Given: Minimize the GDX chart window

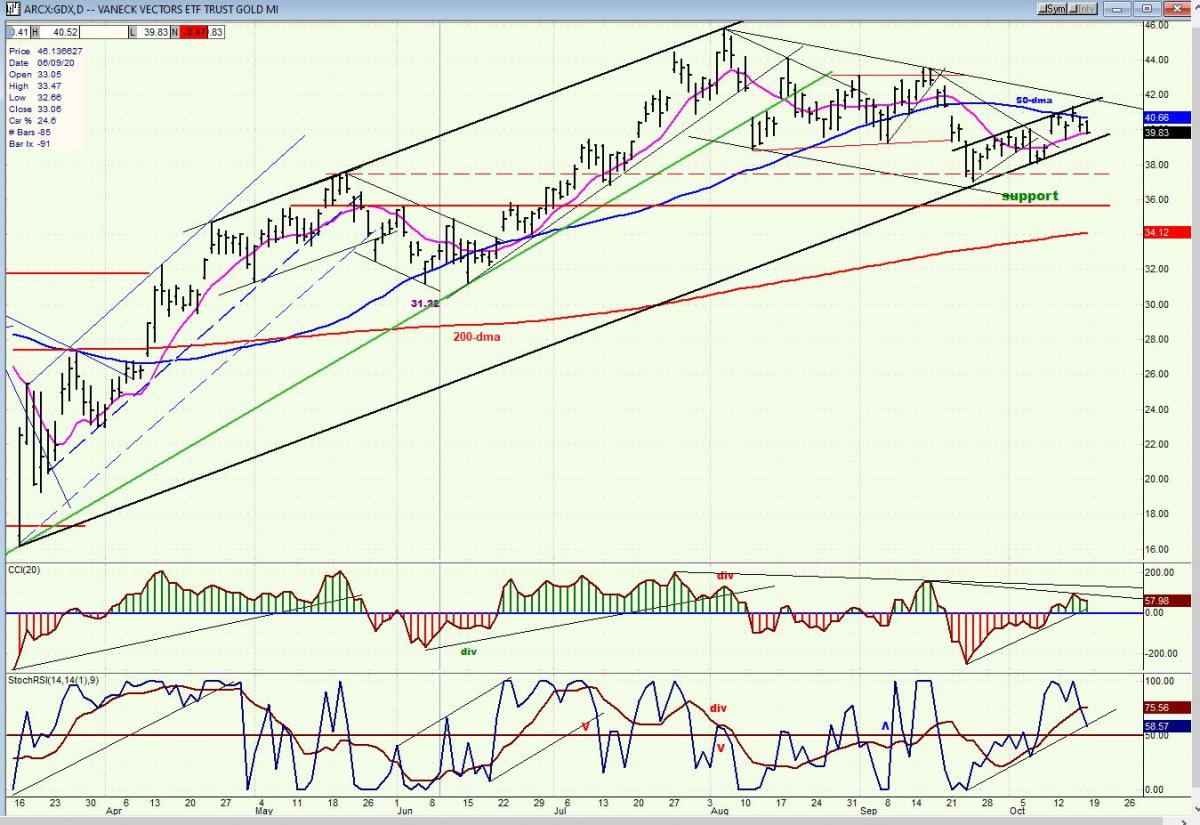Looking at the screenshot, I should (1117, 9).
